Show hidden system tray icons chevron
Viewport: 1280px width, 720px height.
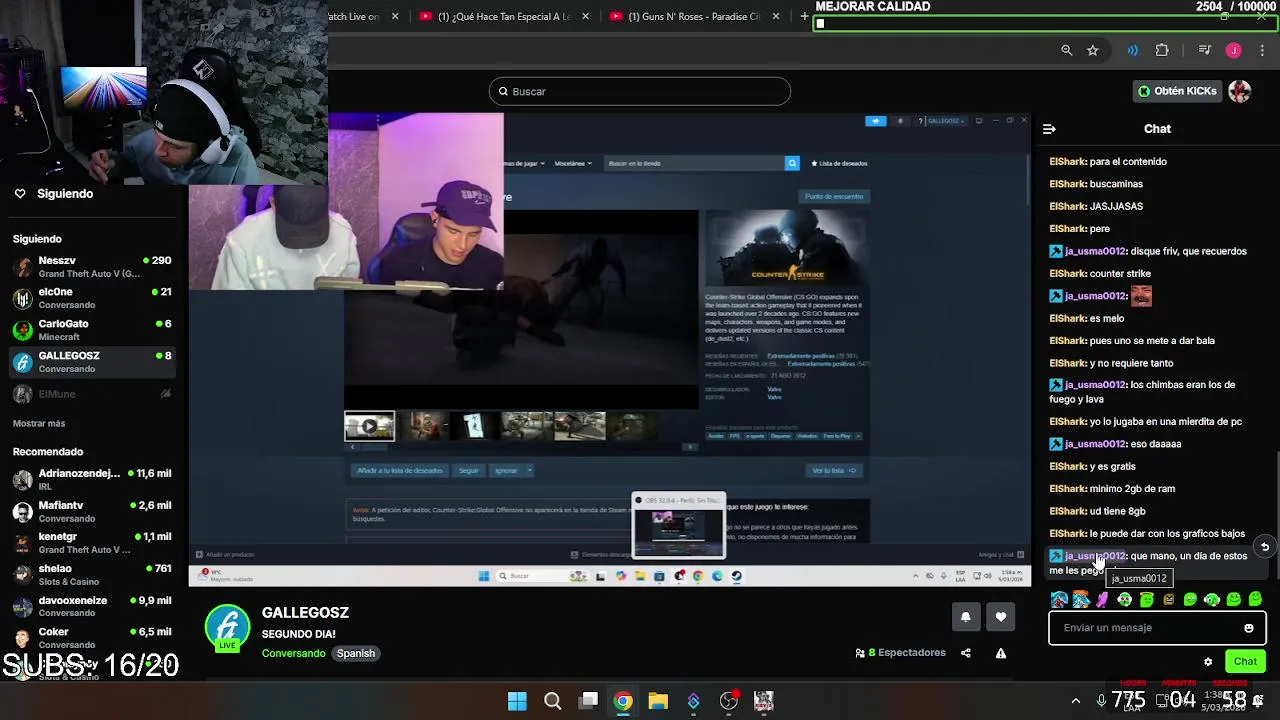point(1076,701)
